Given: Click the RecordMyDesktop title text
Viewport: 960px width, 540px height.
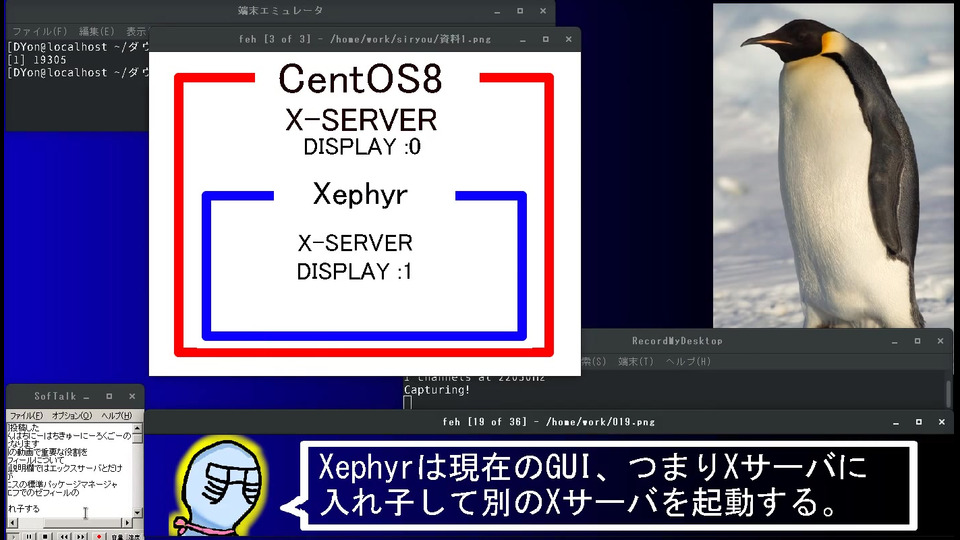Looking at the screenshot, I should (x=677, y=341).
